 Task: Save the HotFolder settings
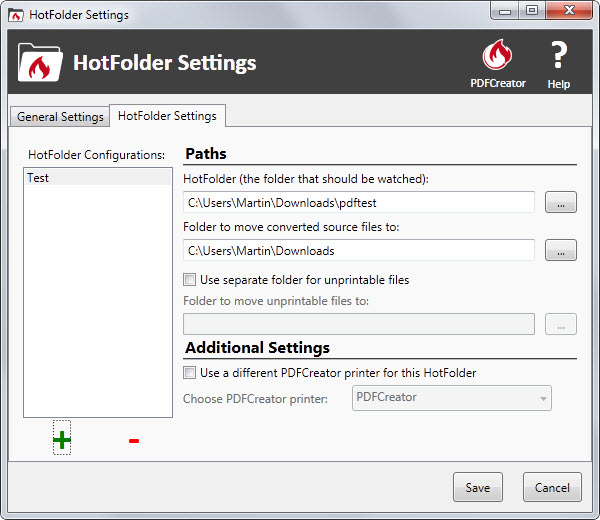478,487
